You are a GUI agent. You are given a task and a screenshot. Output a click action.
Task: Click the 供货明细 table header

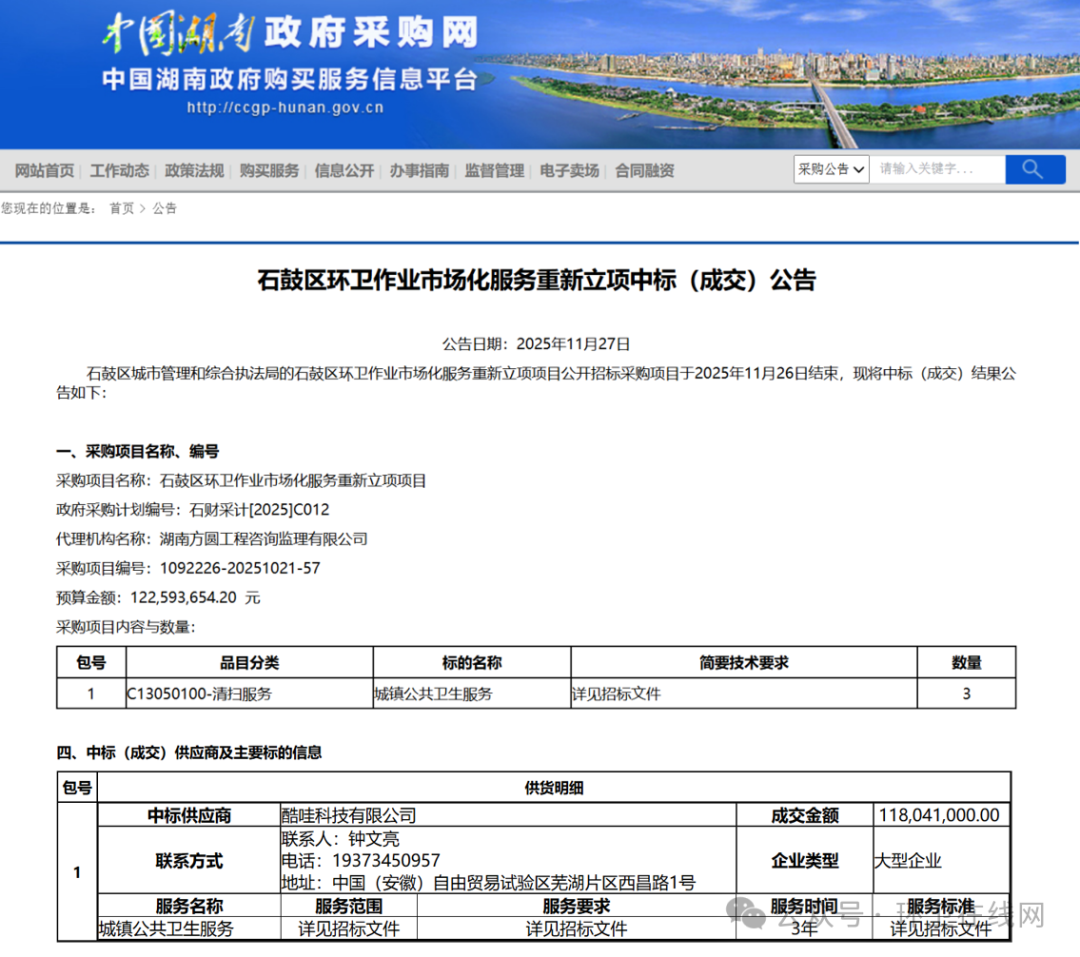click(x=554, y=788)
